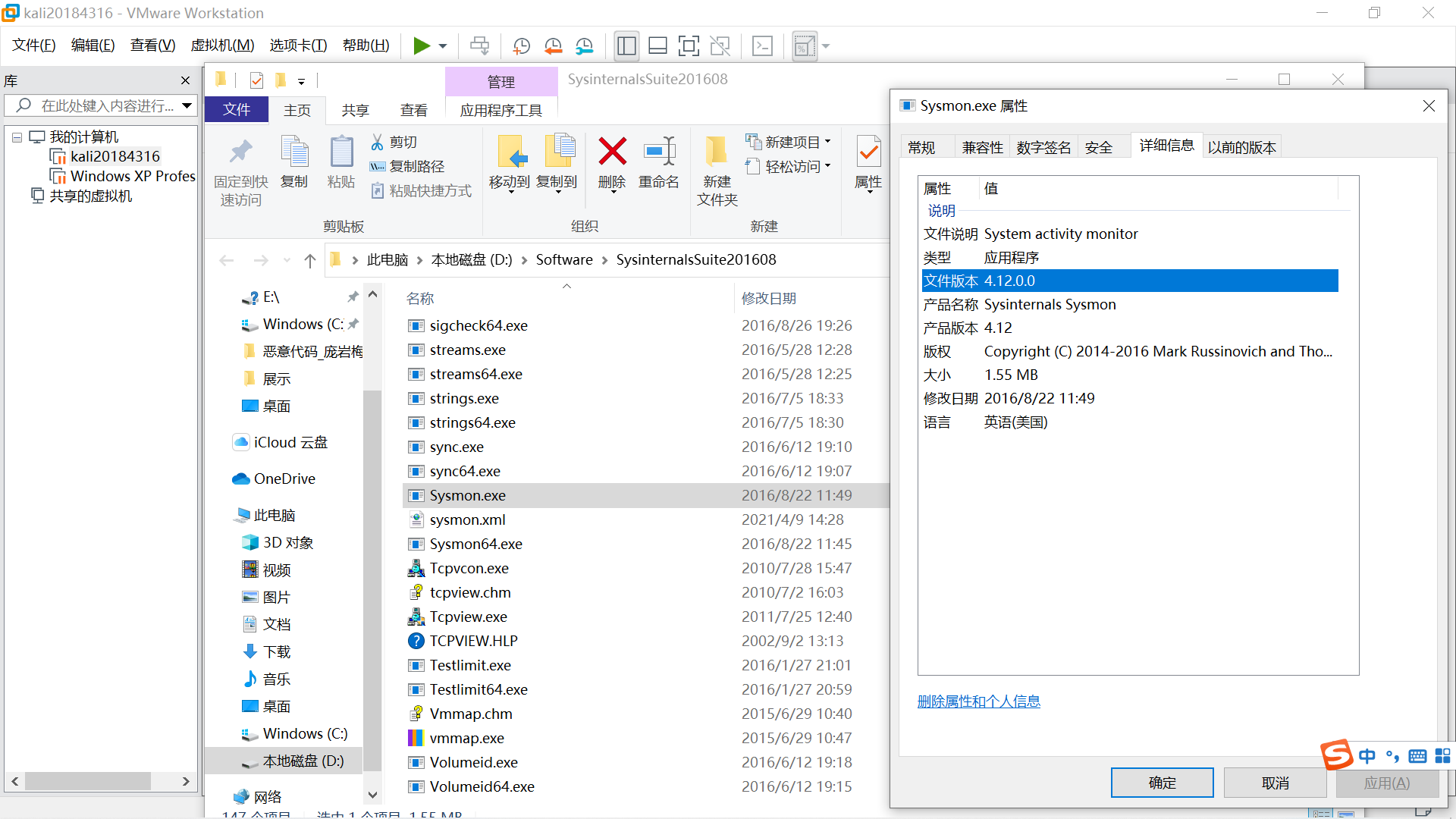The height and width of the screenshot is (819, 1456).
Task: Enter full screen mode icon
Action: 689,46
